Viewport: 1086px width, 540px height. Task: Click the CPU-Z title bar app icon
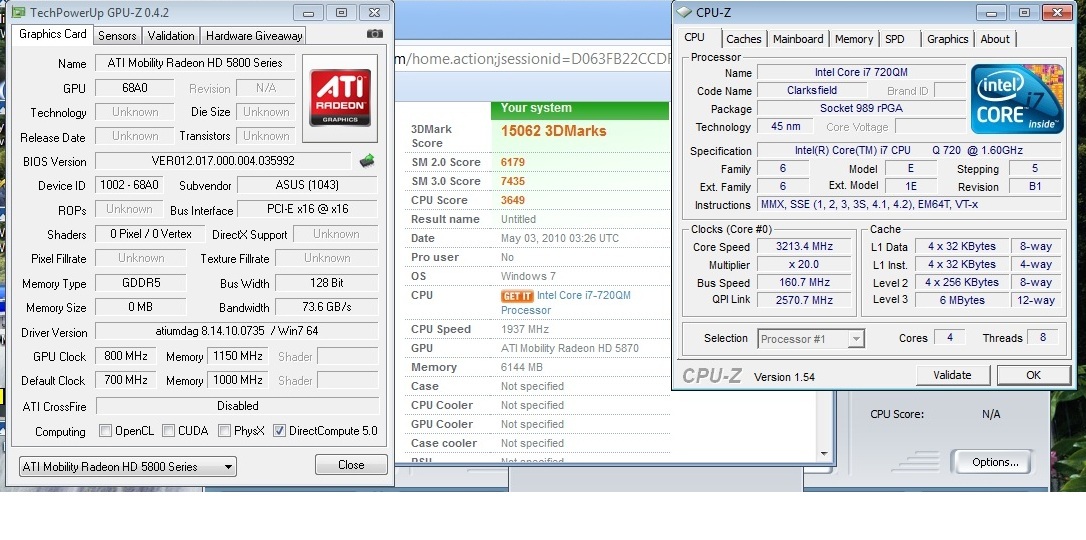(x=684, y=12)
